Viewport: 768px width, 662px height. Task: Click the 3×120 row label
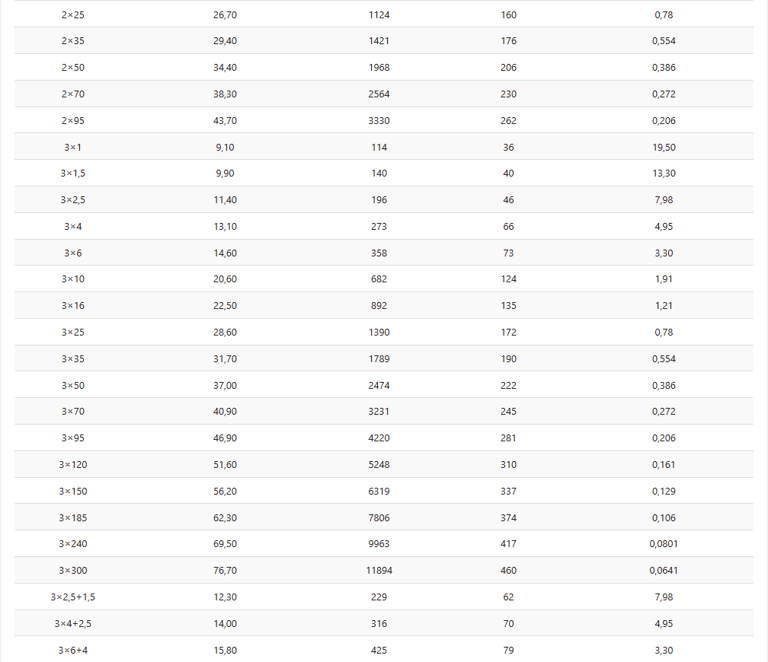tap(72, 465)
